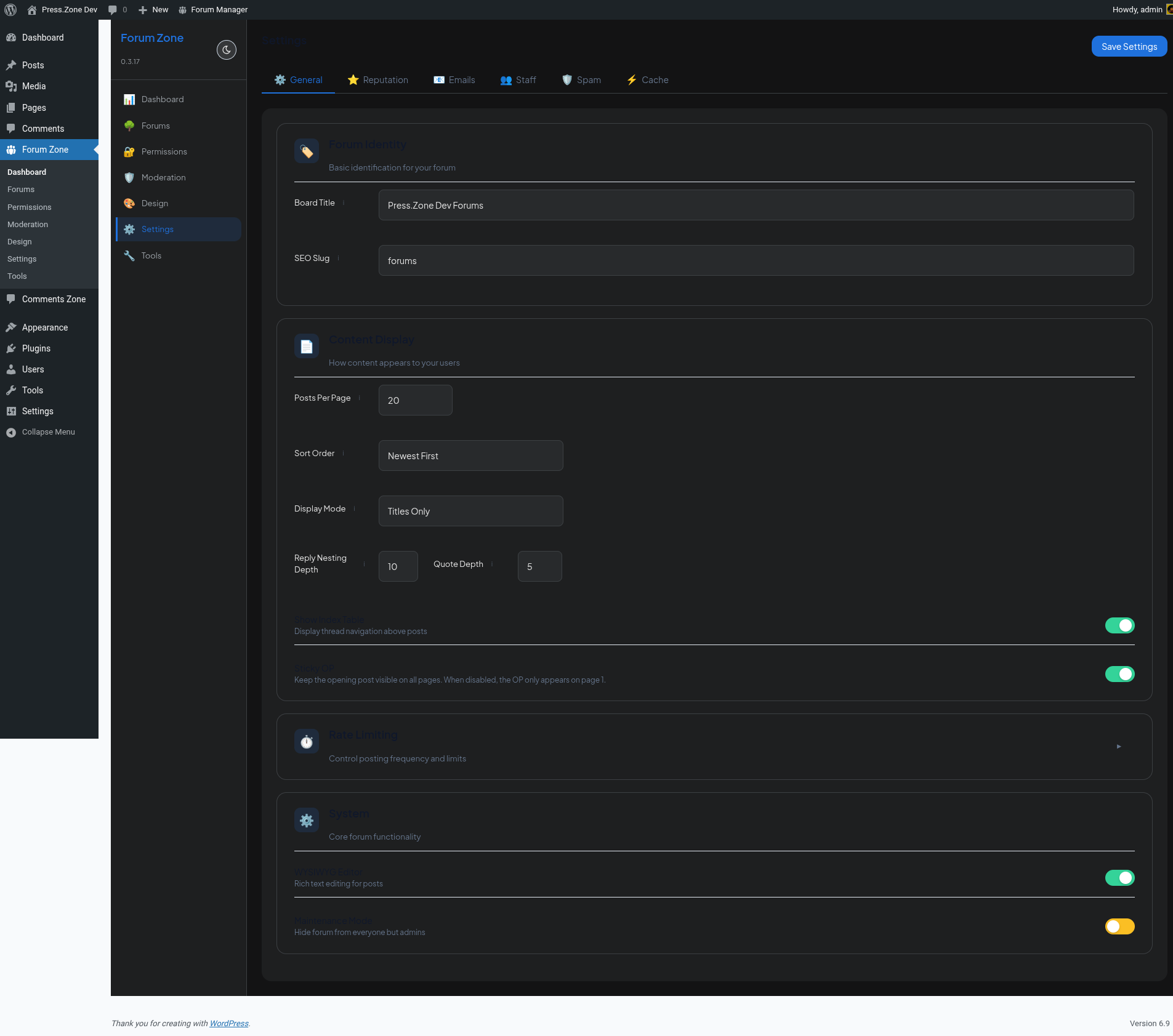The image size is (1173, 1036).
Task: Click Moderation in WordPress submenu
Action: (x=28, y=225)
